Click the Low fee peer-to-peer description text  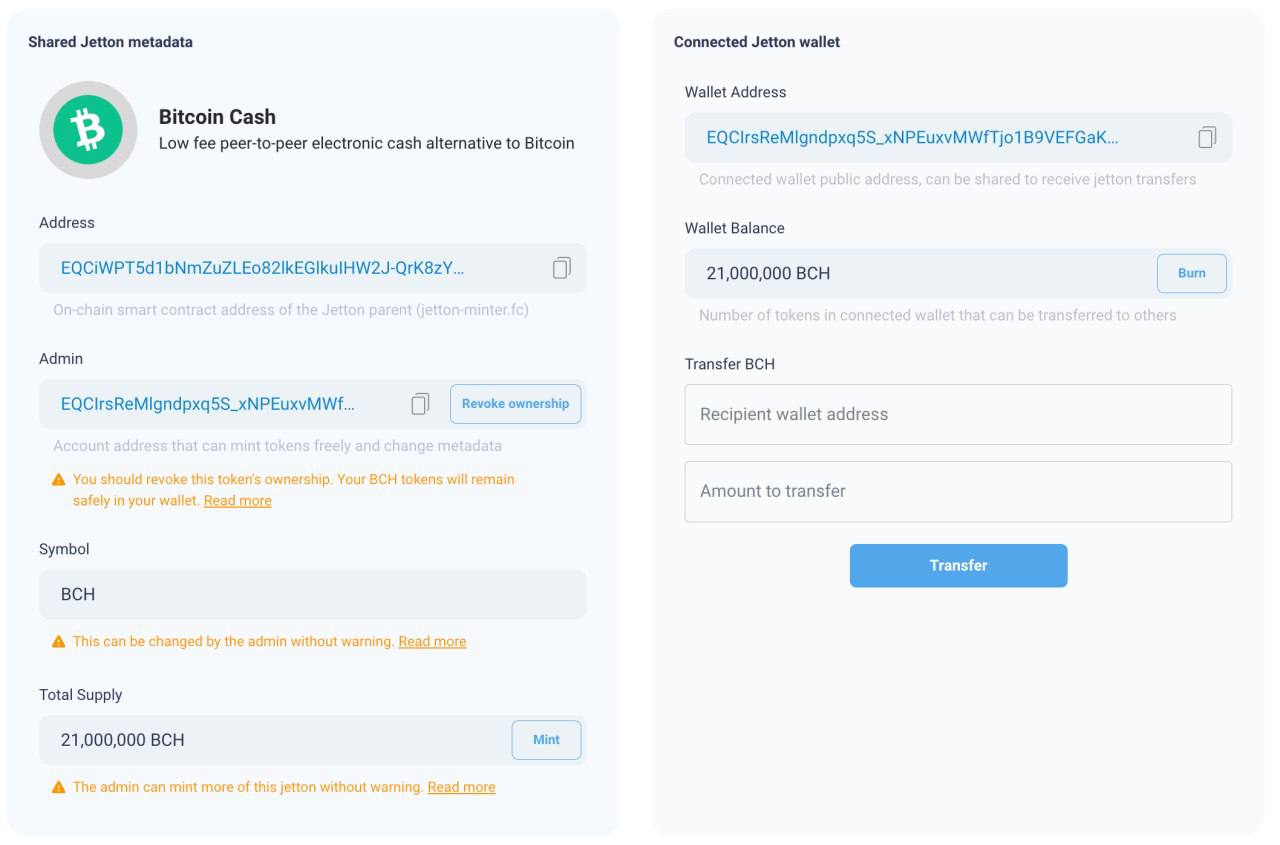pos(367,143)
